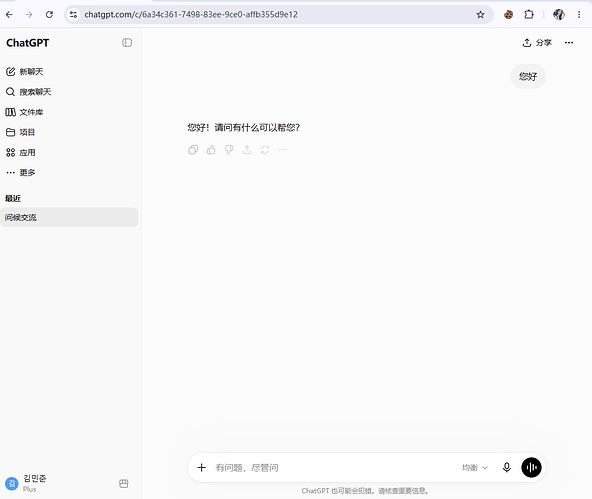Viewport: 592px width, 499px height.
Task: Click the microphone dictation icon
Action: [507, 468]
